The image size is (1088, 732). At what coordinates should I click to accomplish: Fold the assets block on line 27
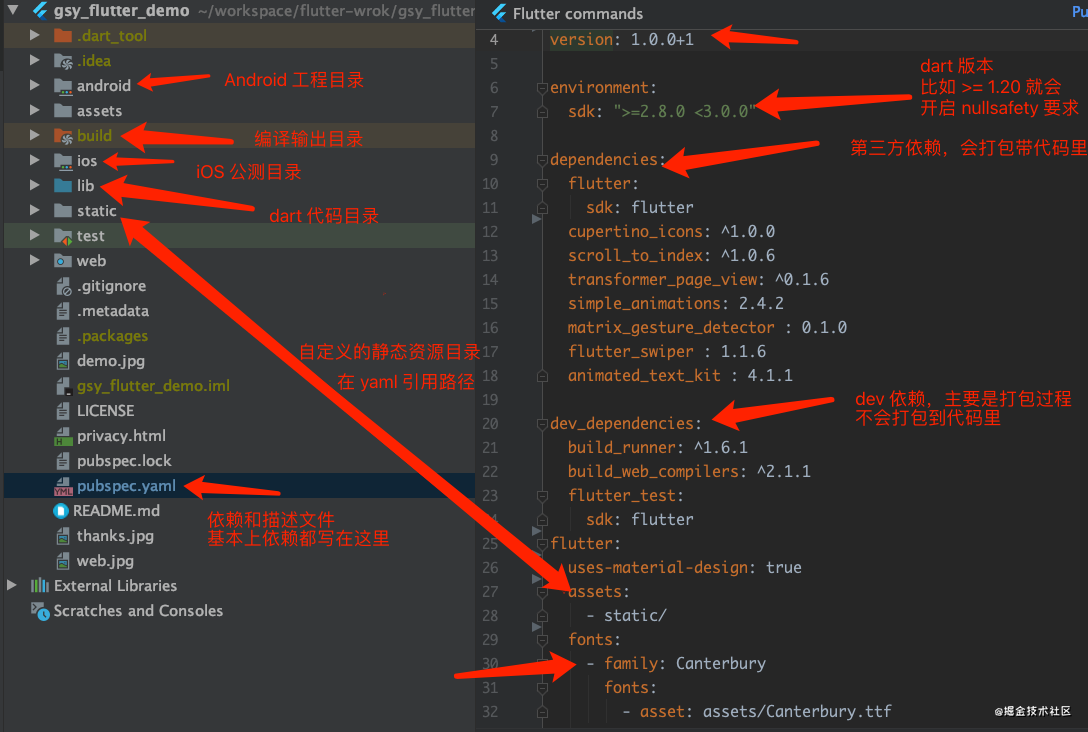coord(542,592)
